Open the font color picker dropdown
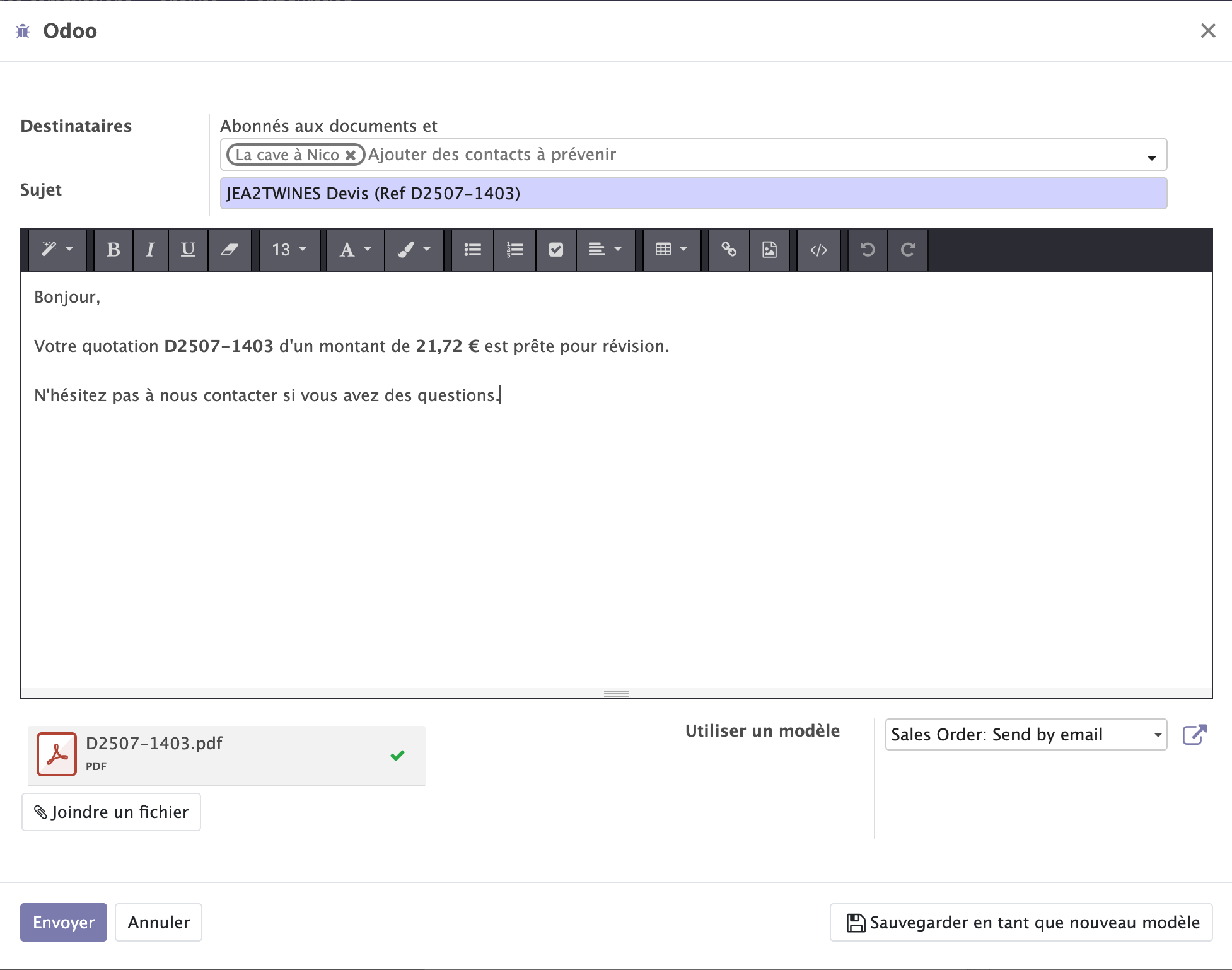The width and height of the screenshot is (1232, 970). tap(355, 250)
